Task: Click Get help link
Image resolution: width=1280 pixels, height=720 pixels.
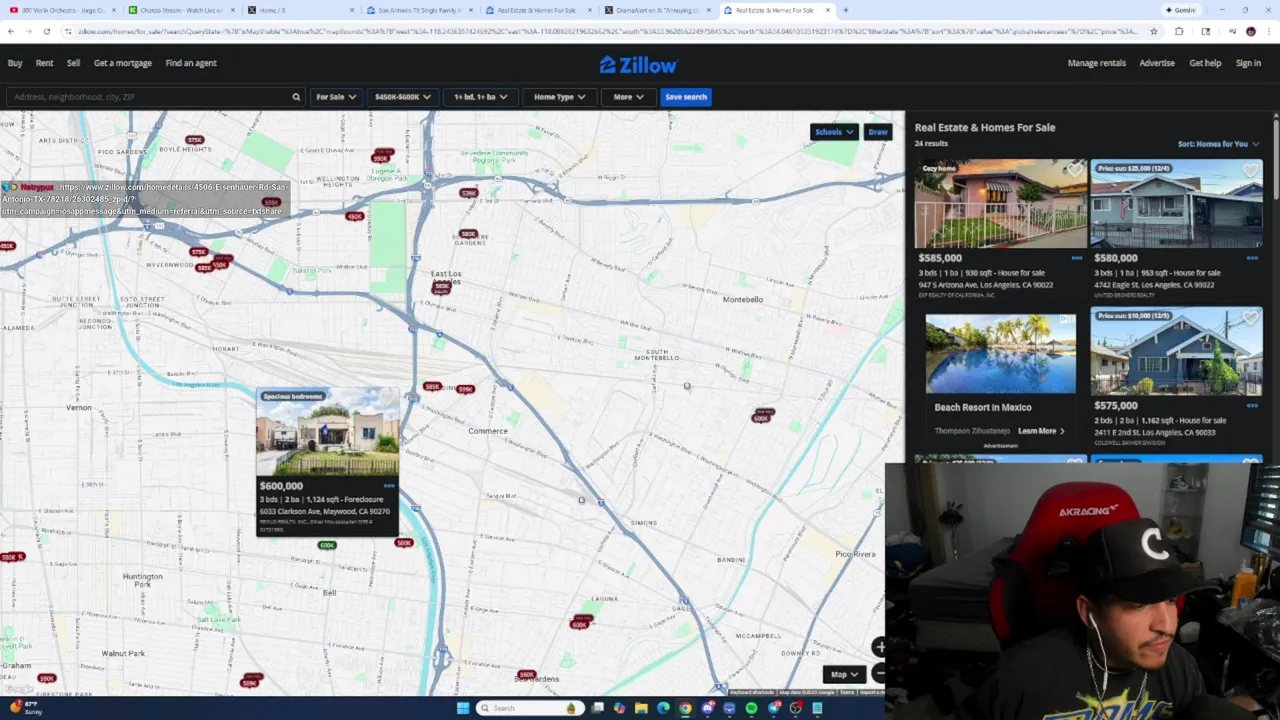Action: click(1205, 63)
